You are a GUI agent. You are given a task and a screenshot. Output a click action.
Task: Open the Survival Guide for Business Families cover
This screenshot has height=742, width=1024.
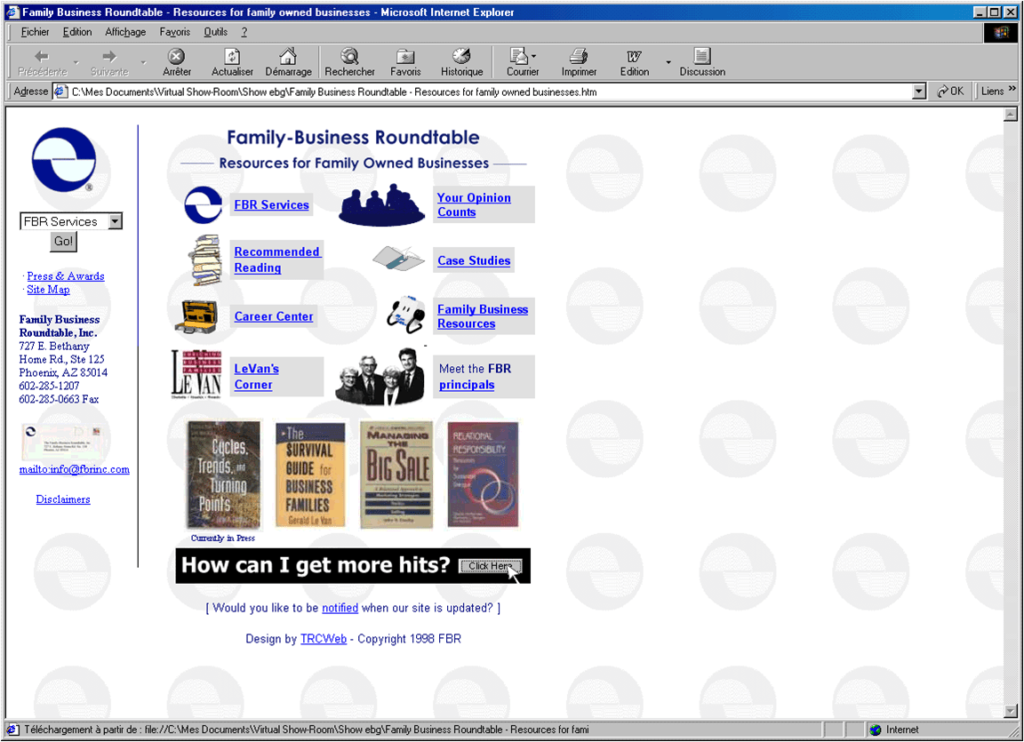310,475
